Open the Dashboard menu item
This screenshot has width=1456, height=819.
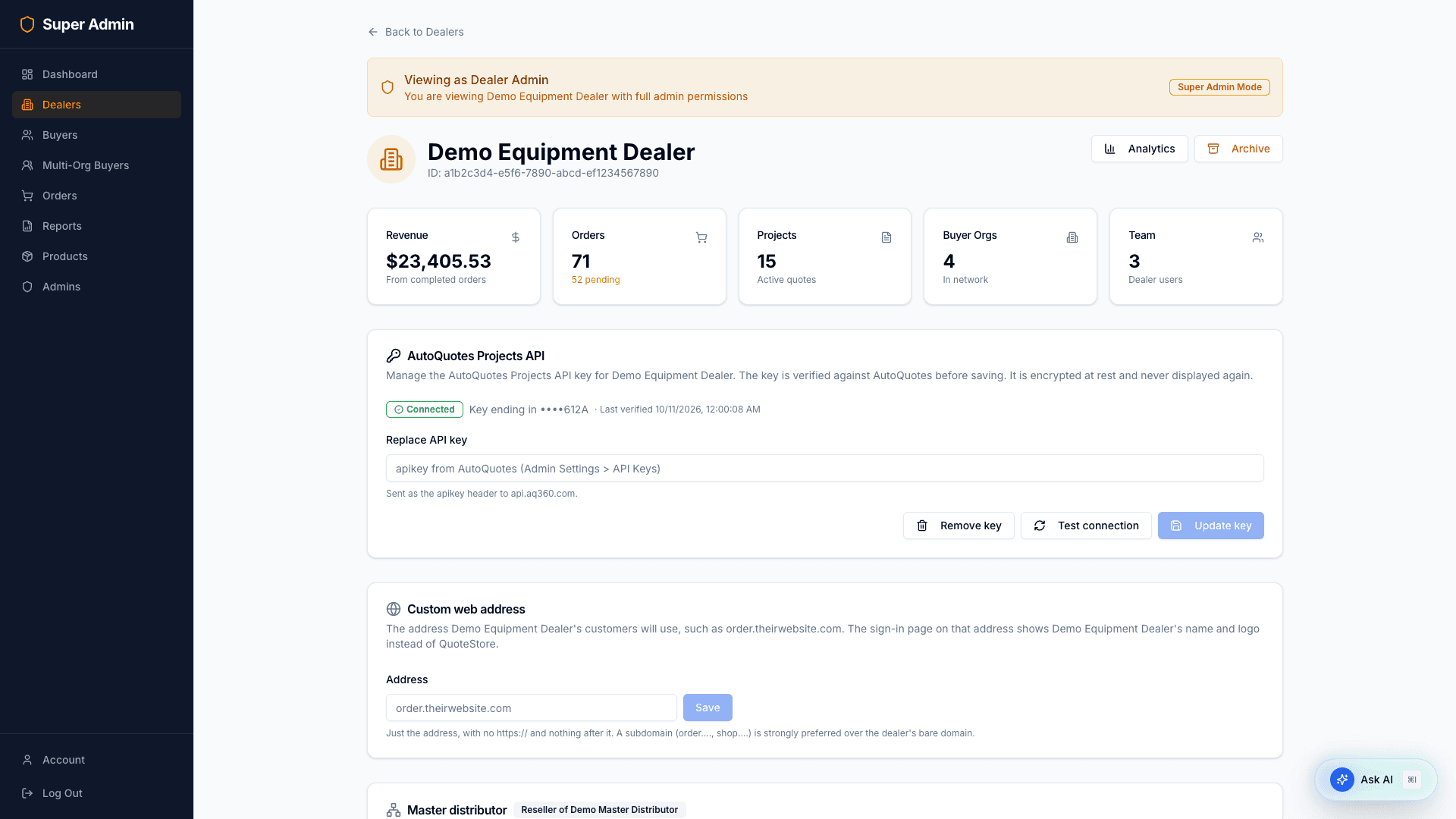click(x=96, y=74)
